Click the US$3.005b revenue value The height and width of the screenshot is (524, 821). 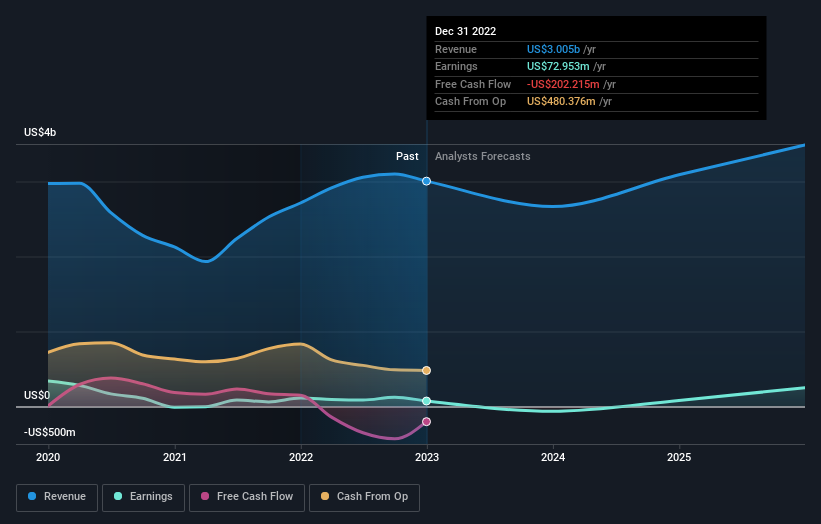tap(553, 49)
